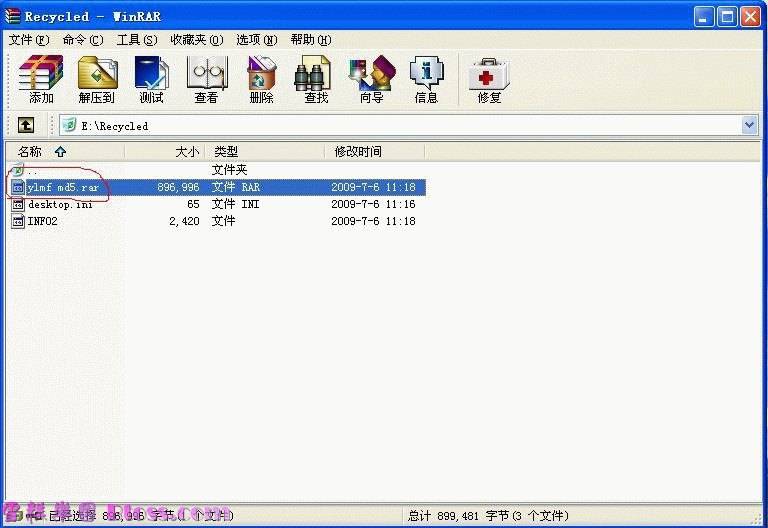Close the WinRAR window
Screen dimensions: 768x528
750,17
